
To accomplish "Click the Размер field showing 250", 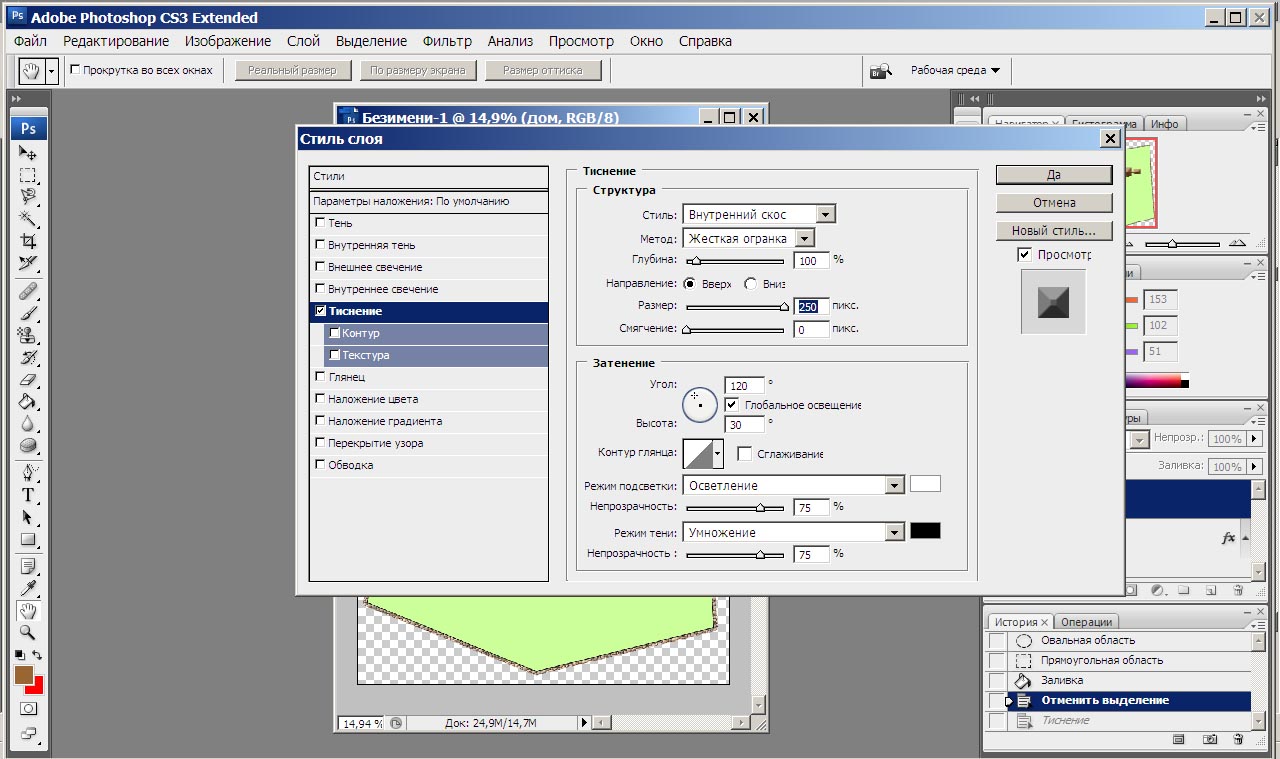I will [811, 306].
